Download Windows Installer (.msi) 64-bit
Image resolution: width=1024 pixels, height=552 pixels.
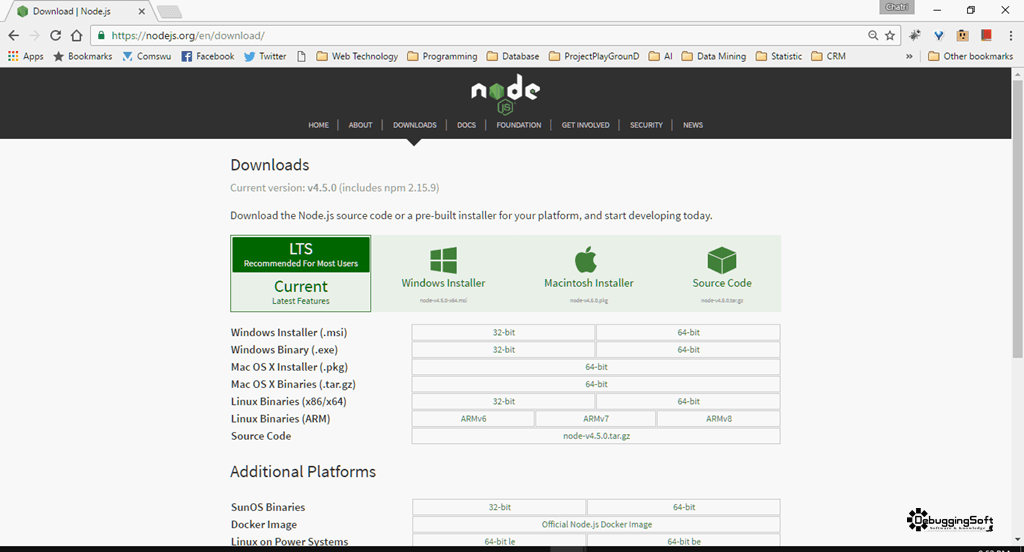point(688,333)
